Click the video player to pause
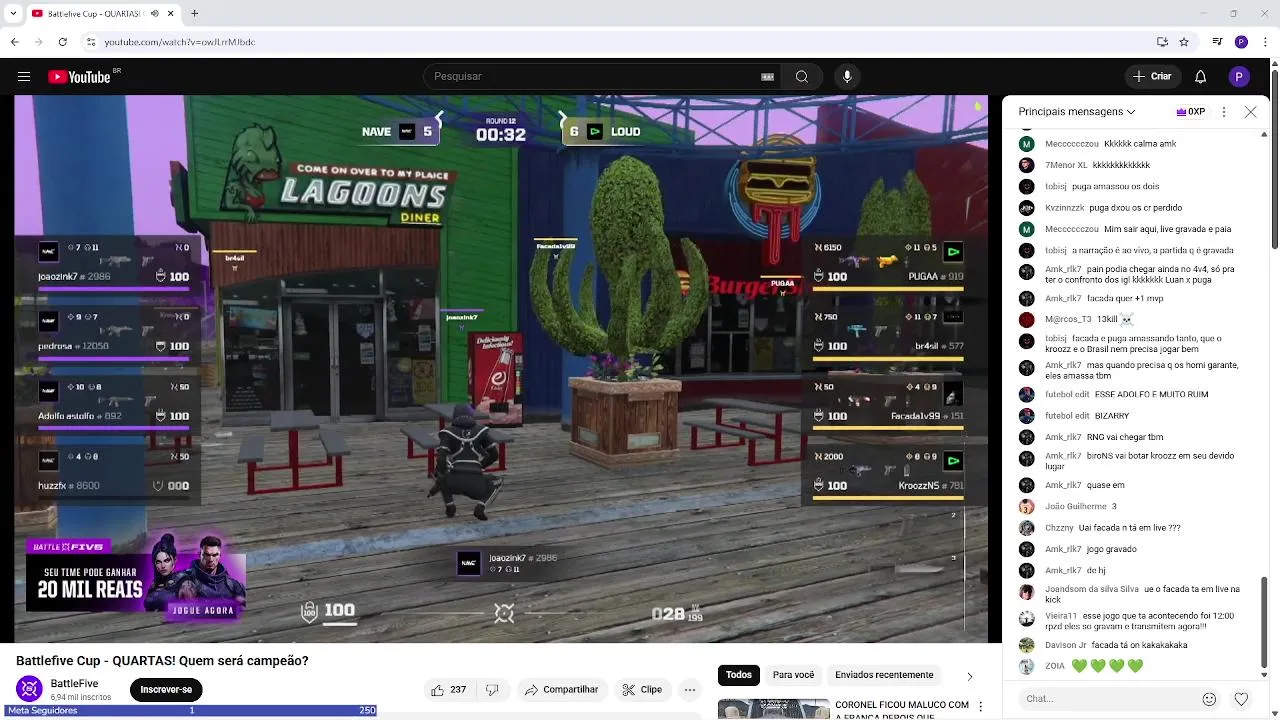1280x720 pixels. click(x=501, y=369)
